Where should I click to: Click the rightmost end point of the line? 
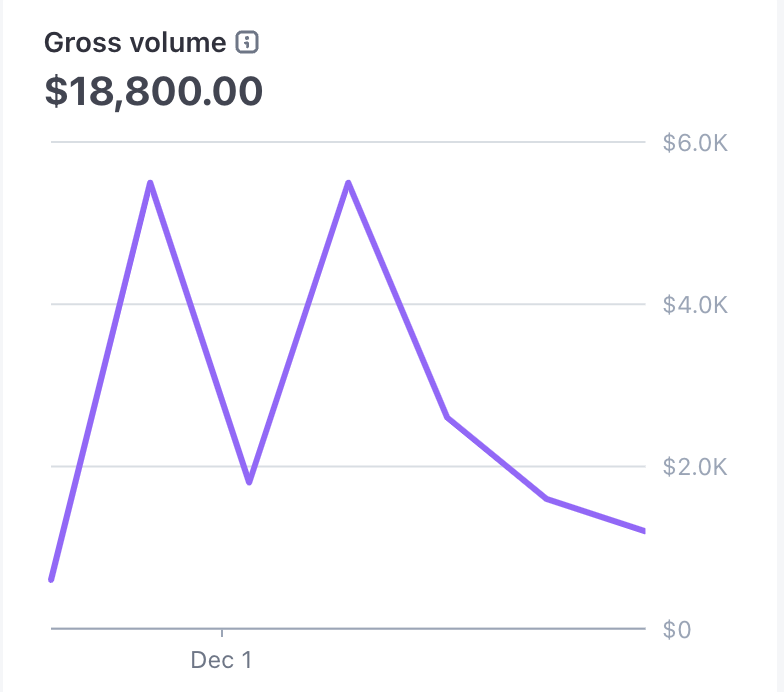(x=644, y=531)
